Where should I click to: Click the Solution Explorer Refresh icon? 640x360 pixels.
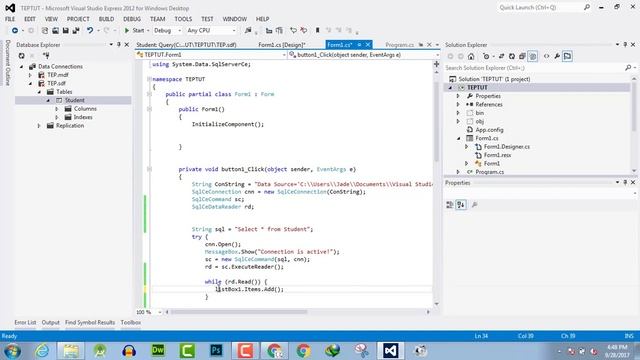pyautogui.click(x=512, y=56)
